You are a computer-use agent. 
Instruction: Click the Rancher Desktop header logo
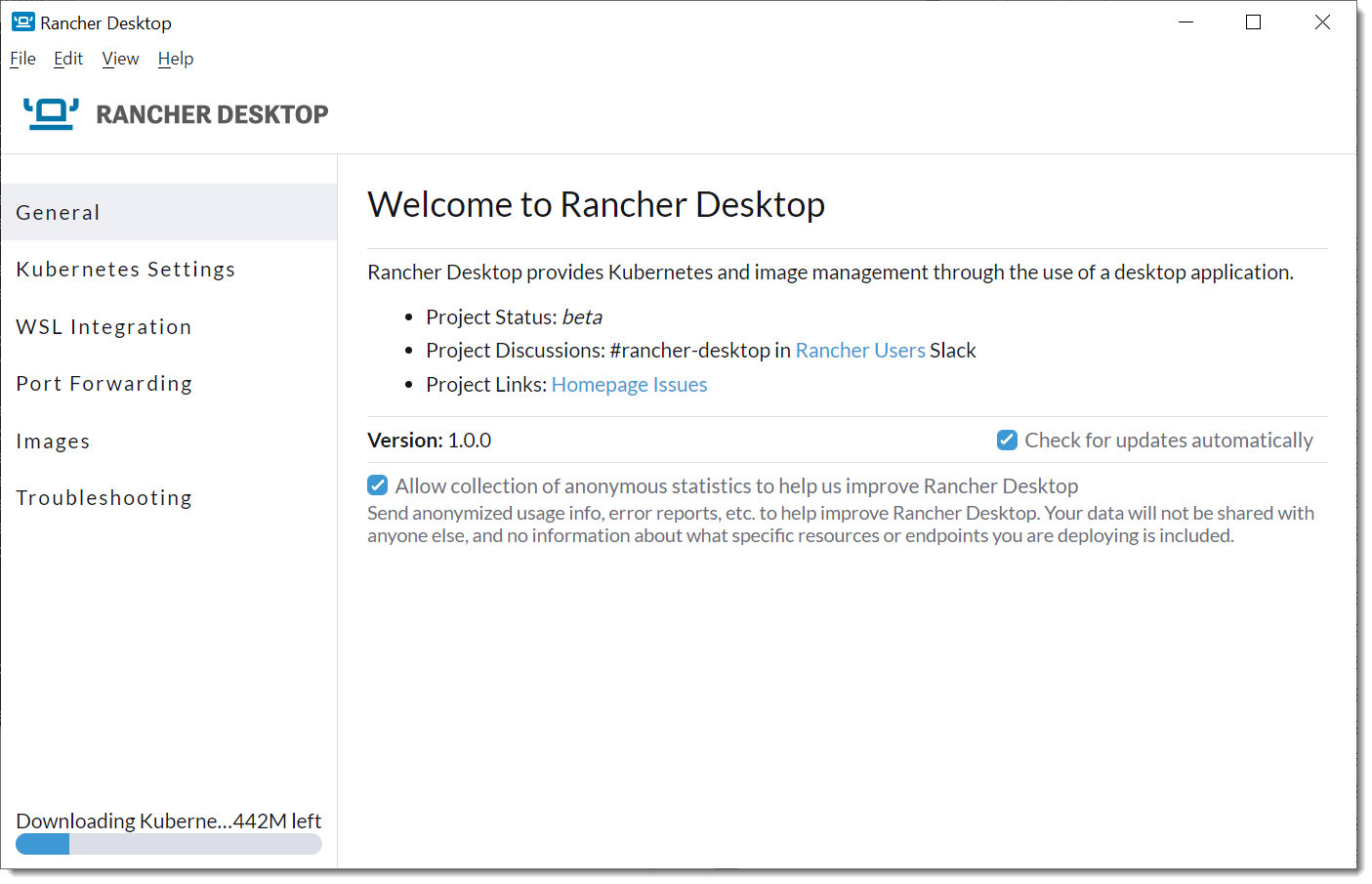pos(51,114)
